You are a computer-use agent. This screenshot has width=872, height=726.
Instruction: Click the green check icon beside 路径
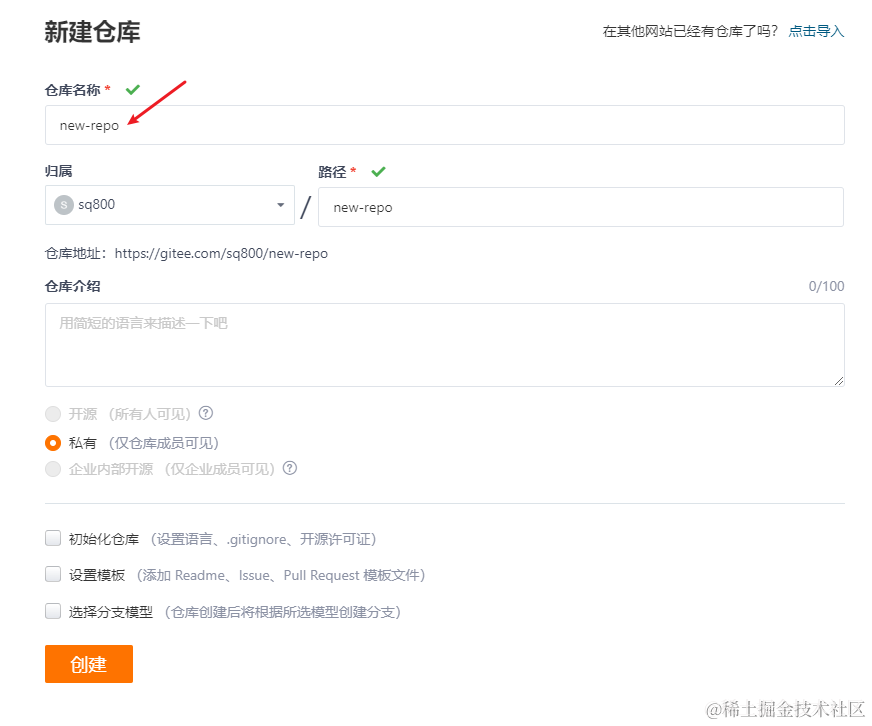(x=378, y=171)
